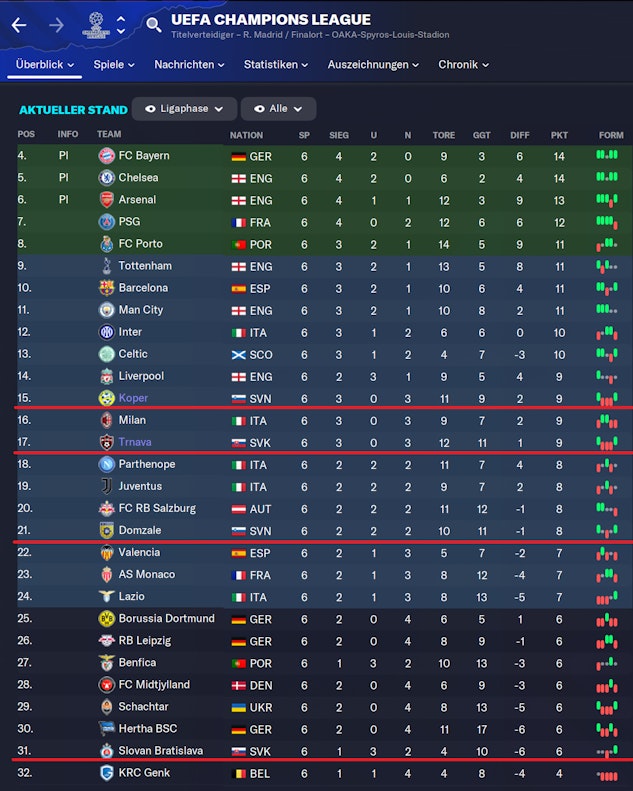Open the Koper team link
633x791 pixels.
click(x=133, y=398)
